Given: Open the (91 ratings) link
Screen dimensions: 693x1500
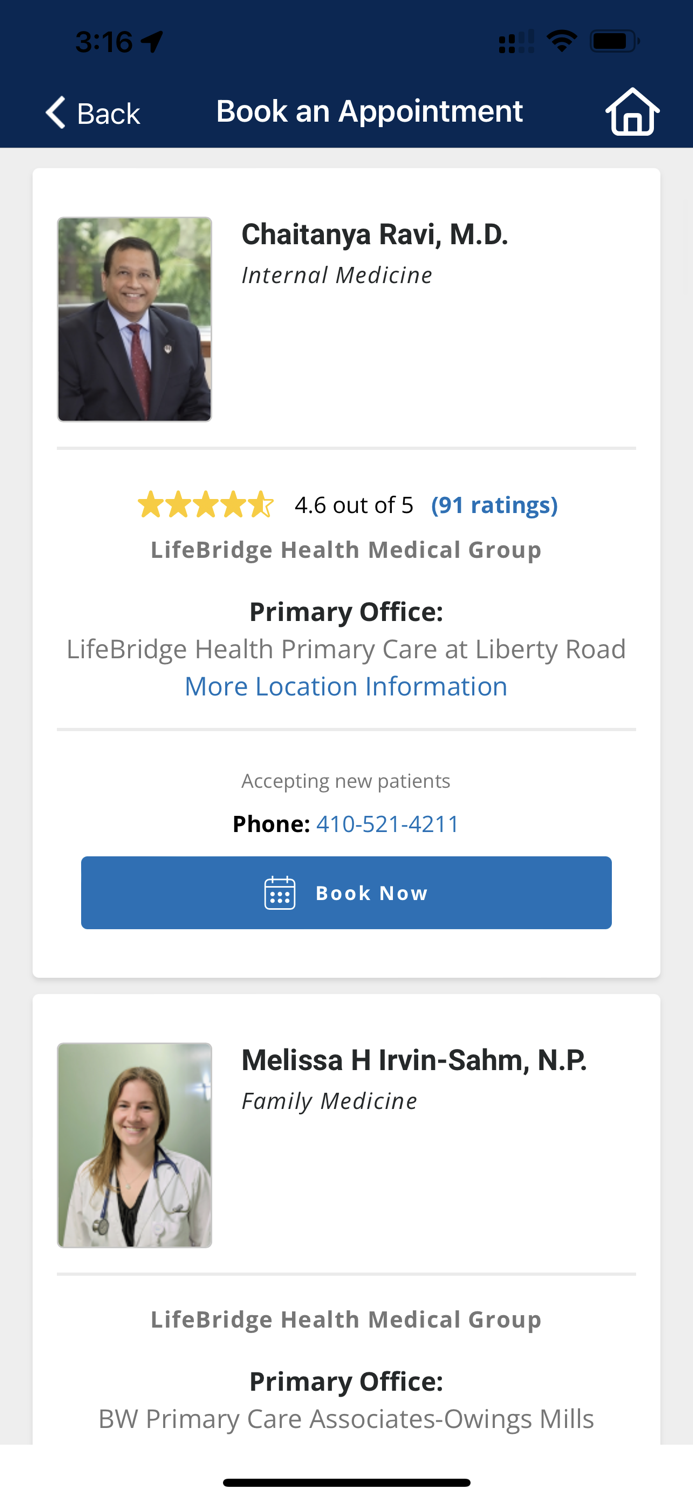Looking at the screenshot, I should [x=494, y=504].
